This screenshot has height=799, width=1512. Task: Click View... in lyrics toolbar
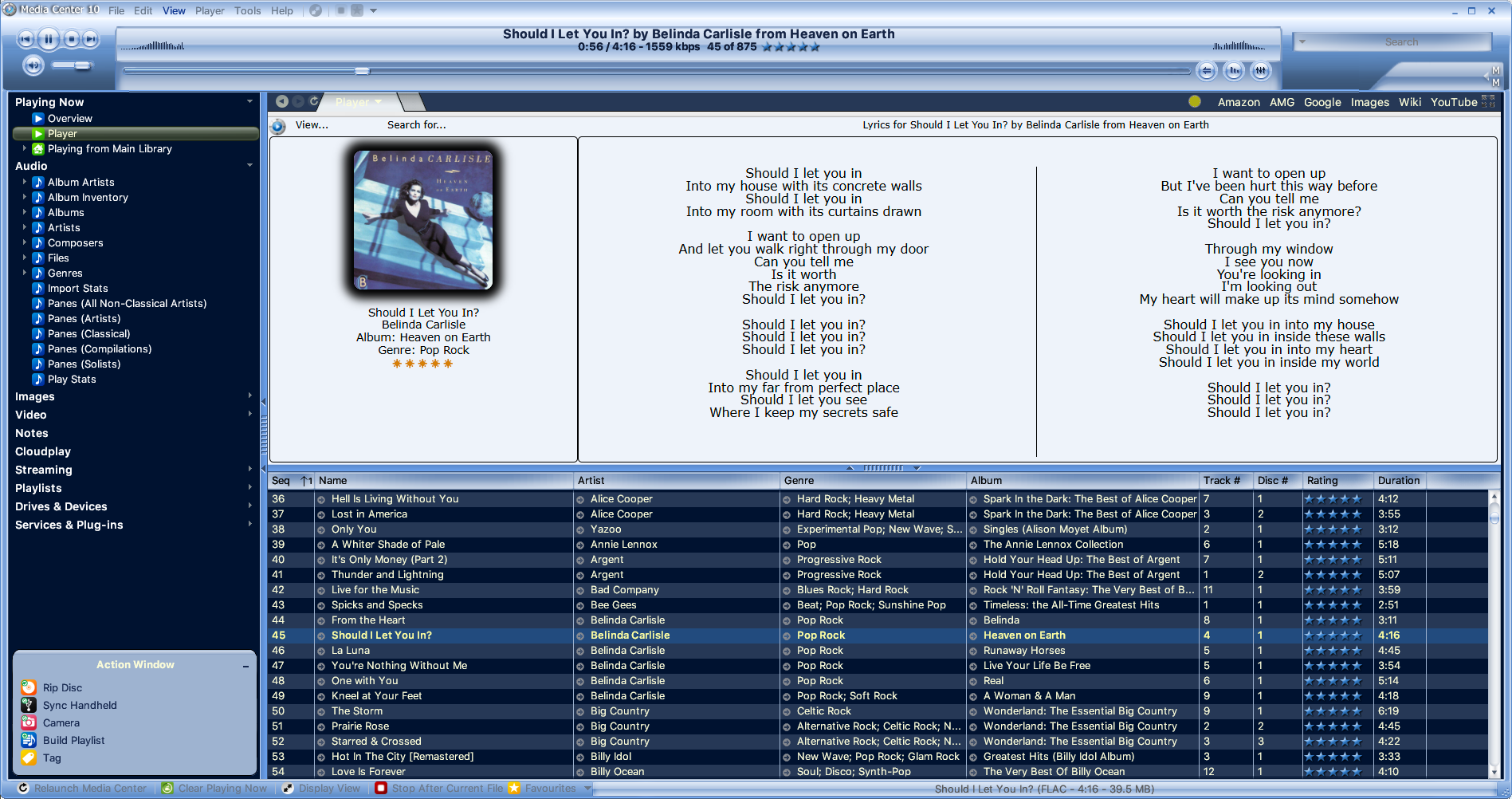(312, 124)
